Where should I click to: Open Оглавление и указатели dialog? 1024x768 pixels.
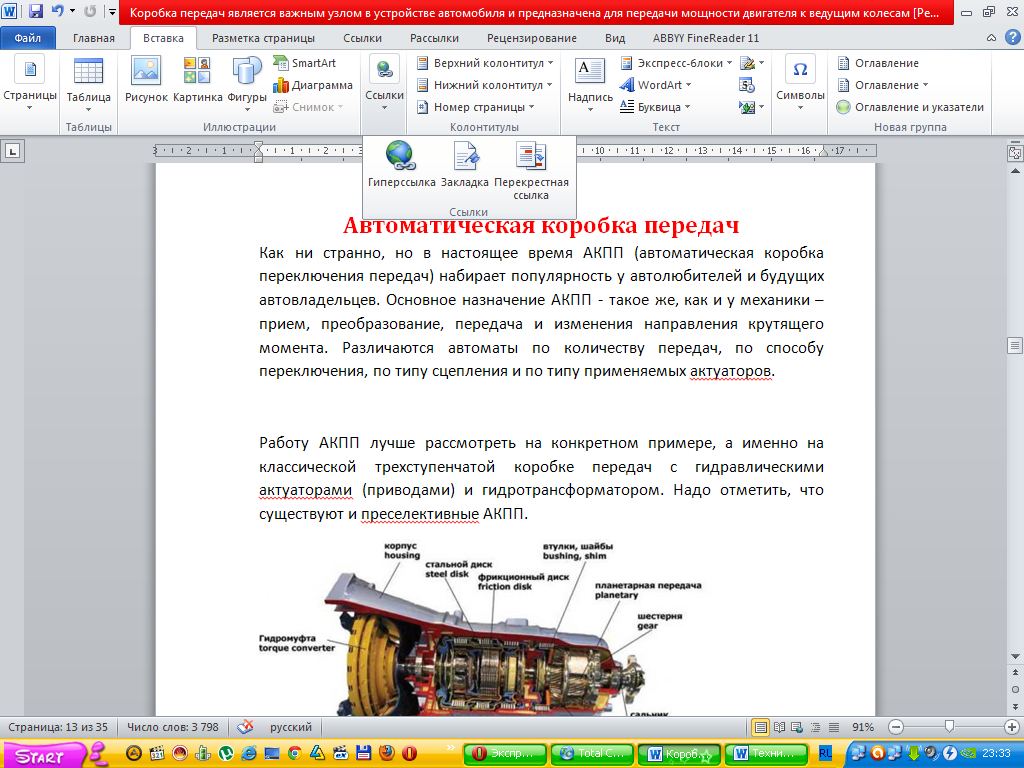click(910, 107)
